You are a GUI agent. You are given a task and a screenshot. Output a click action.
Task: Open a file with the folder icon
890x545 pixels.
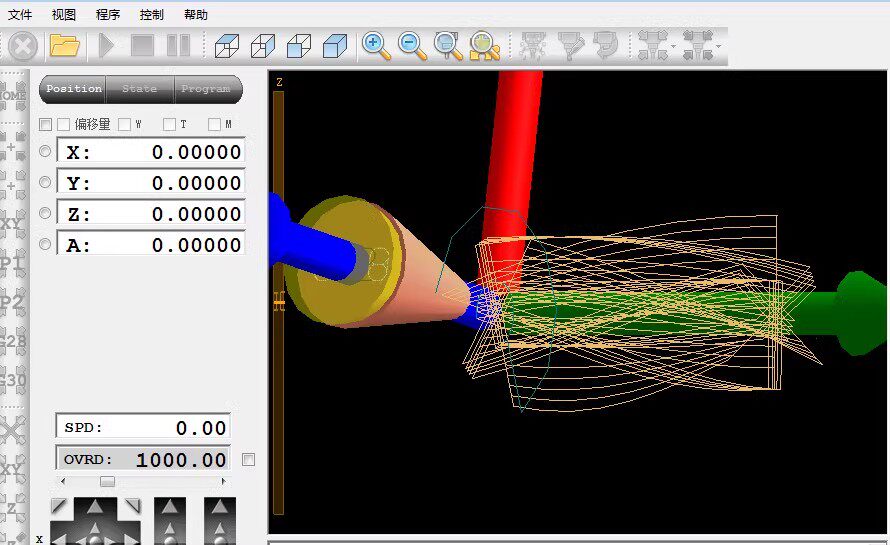click(64, 45)
